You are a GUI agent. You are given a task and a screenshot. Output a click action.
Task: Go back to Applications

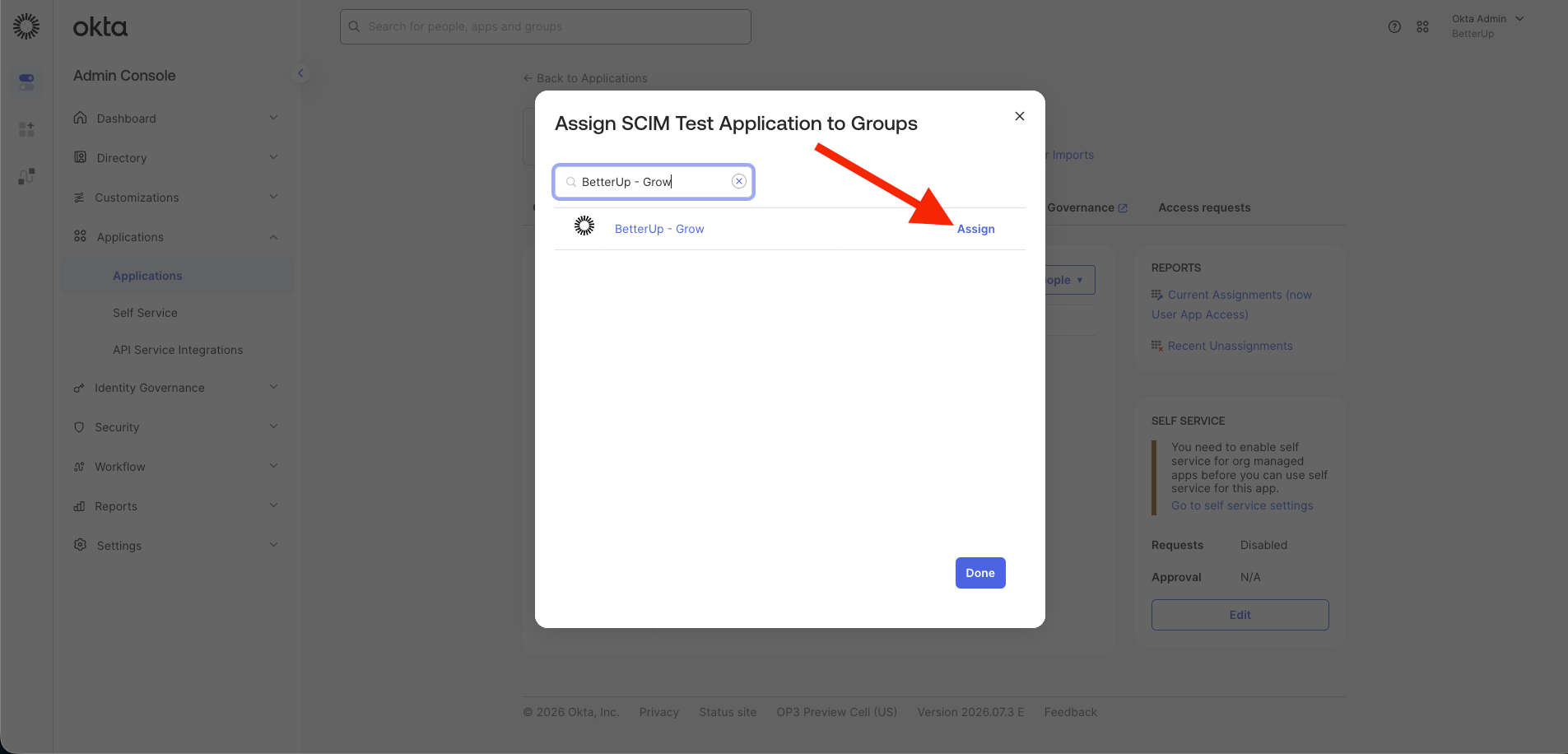[585, 78]
